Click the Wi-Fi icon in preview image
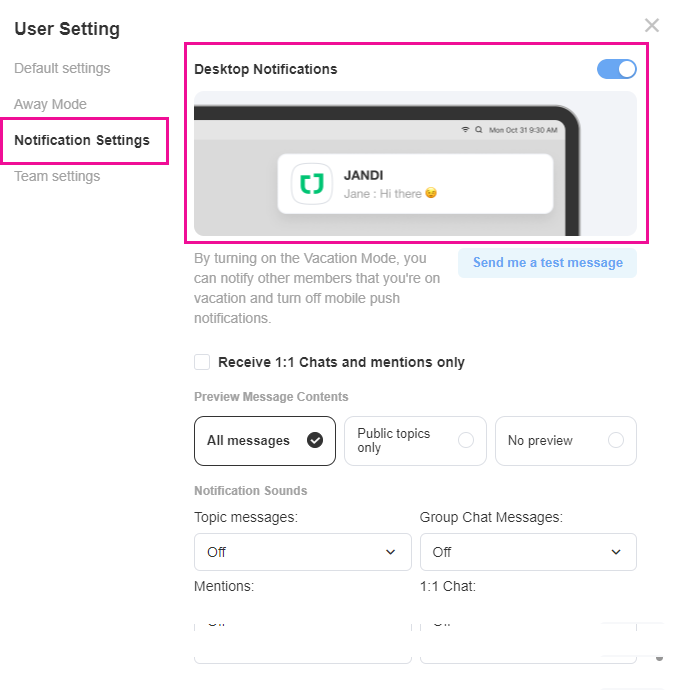The width and height of the screenshot is (681, 690). click(465, 130)
